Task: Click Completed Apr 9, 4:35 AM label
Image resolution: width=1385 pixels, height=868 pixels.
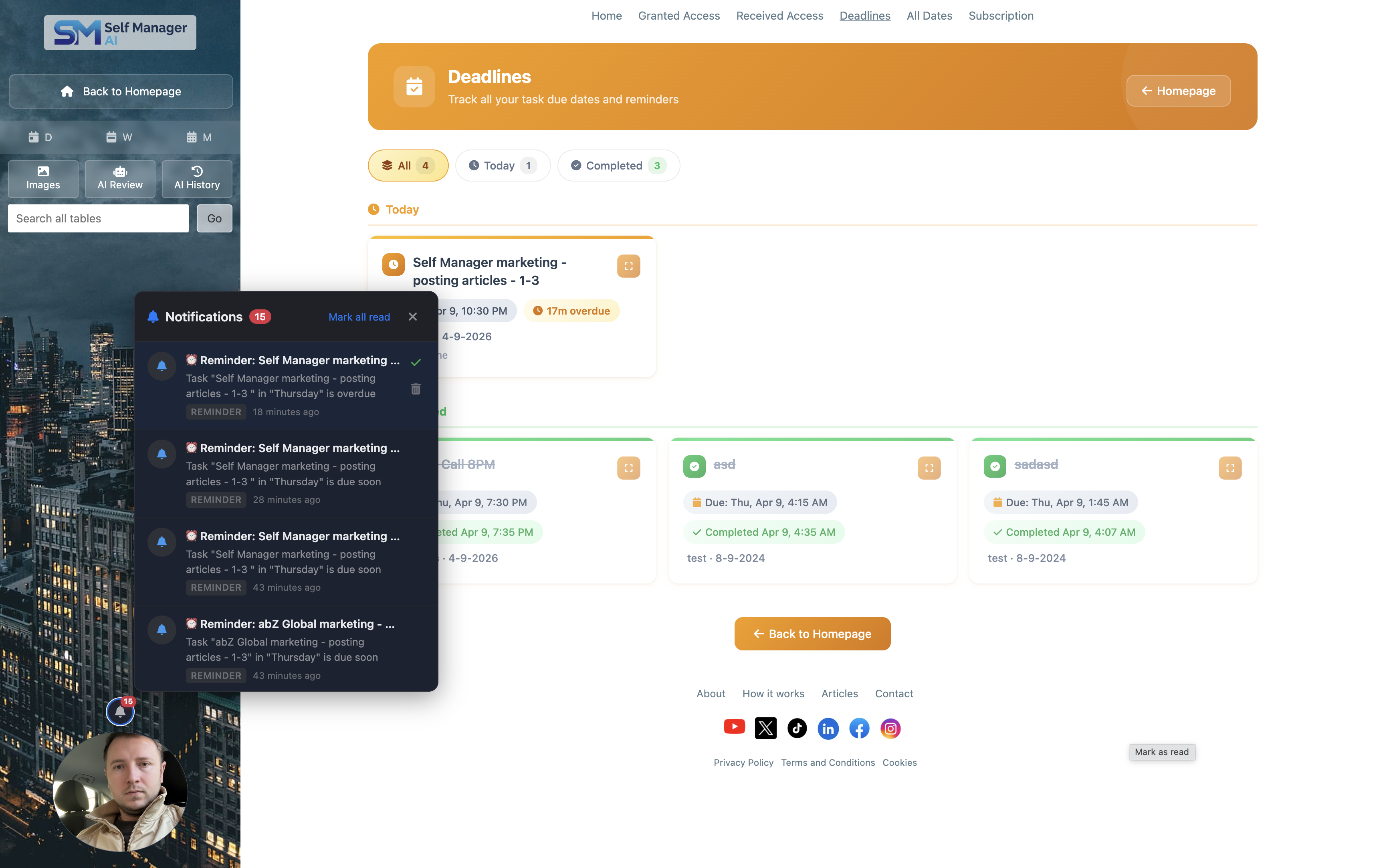Action: [763, 532]
